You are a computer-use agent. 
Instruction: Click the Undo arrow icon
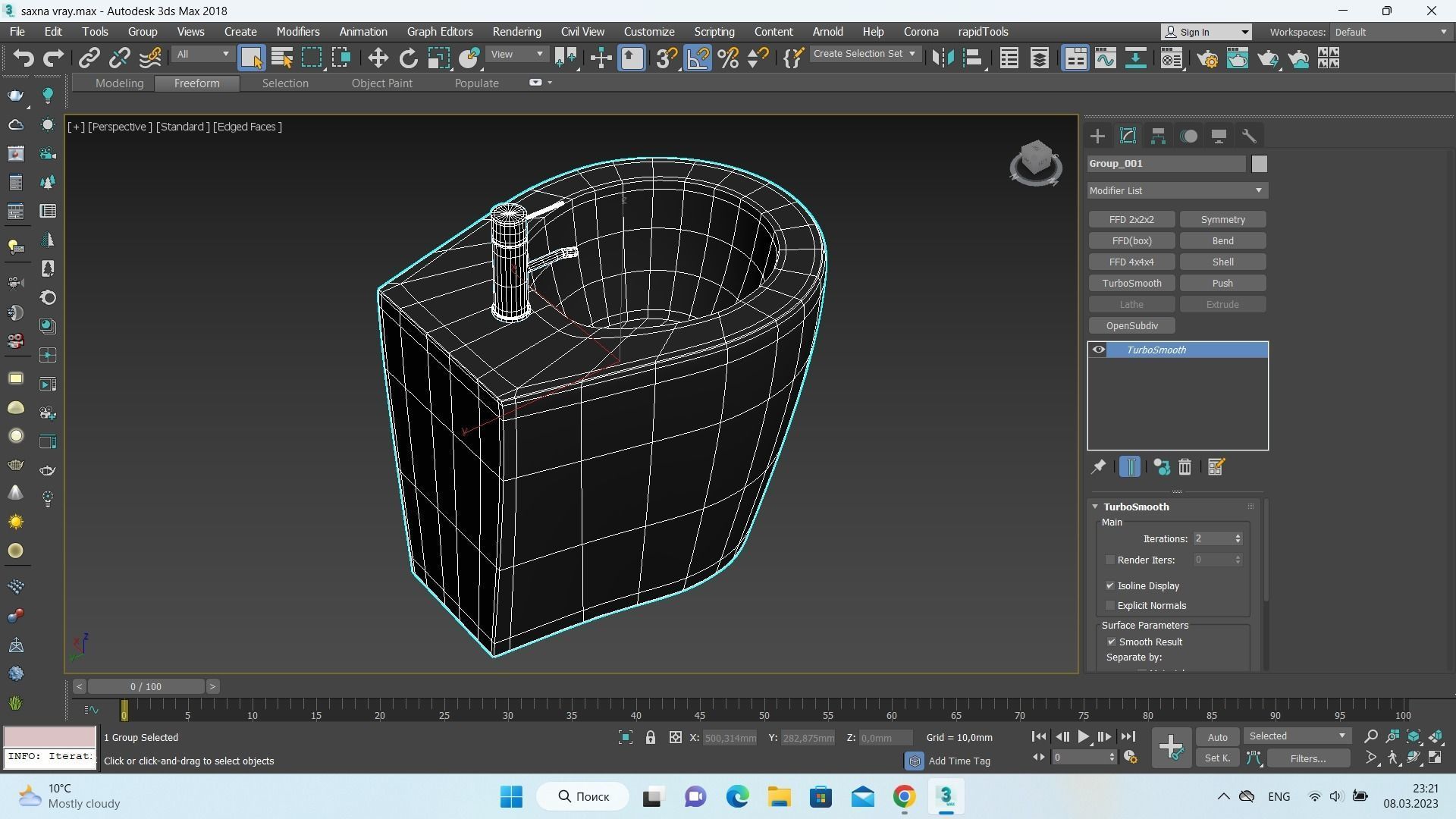coord(24,58)
